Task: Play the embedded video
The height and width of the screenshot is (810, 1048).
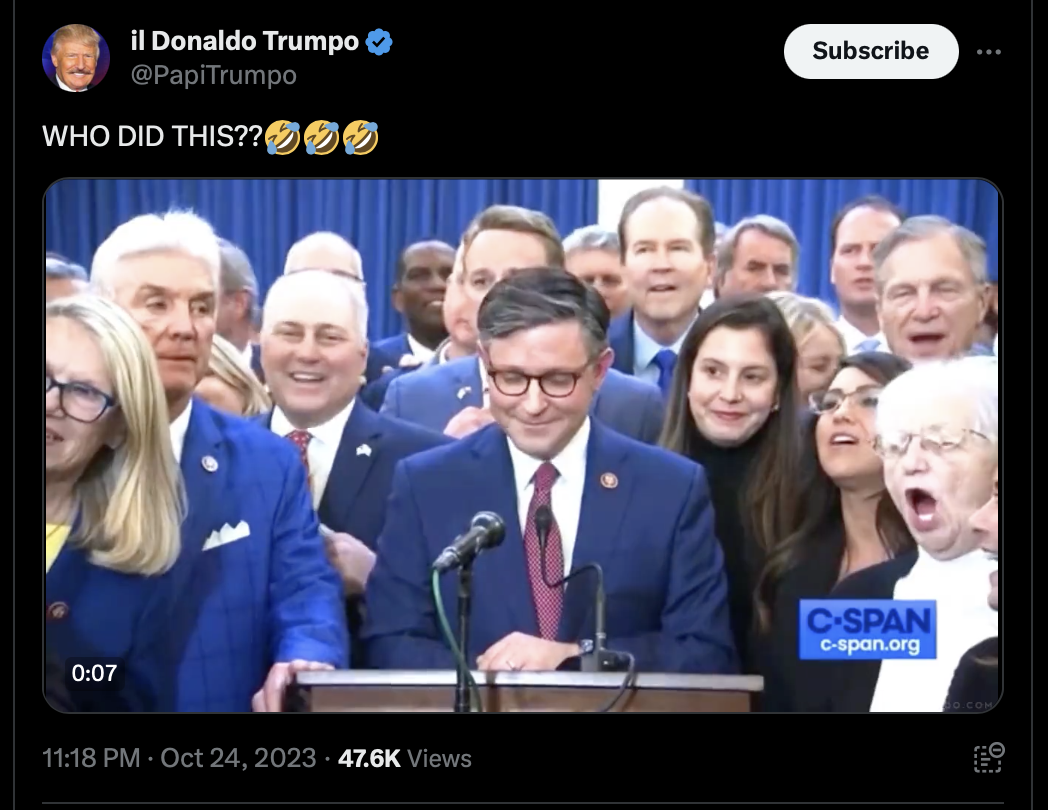Action: 523,445
